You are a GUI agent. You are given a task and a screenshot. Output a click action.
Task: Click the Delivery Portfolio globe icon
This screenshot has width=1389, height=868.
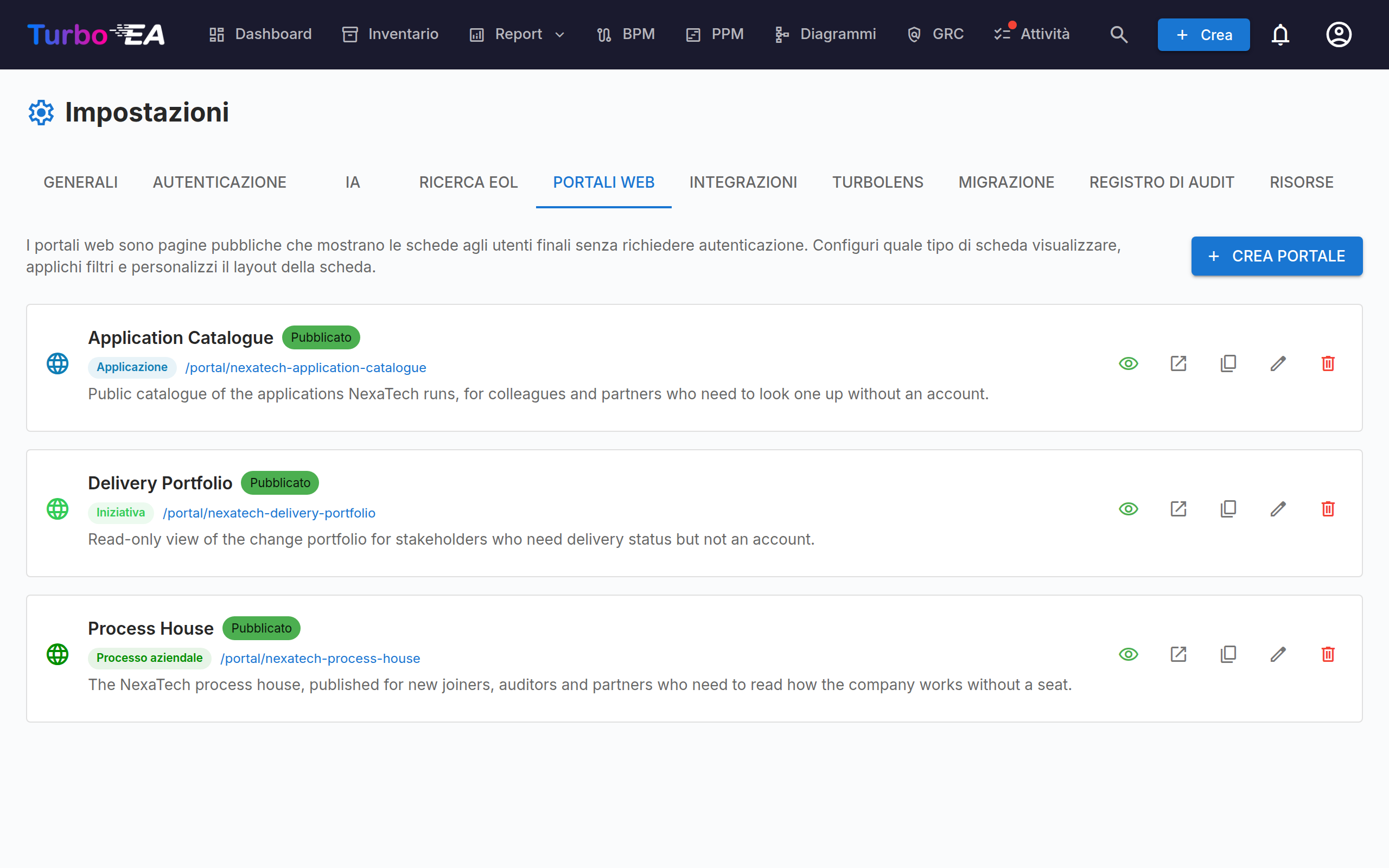point(58,509)
